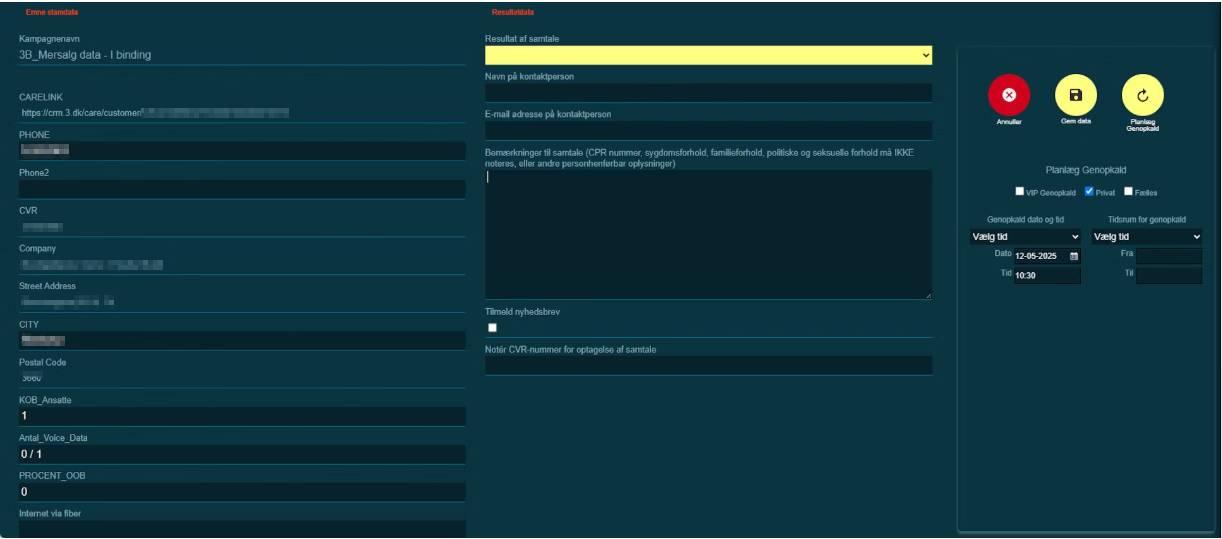Enable the VIP Genopkald checkbox
This screenshot has height=539, width=1222.
click(1020, 191)
